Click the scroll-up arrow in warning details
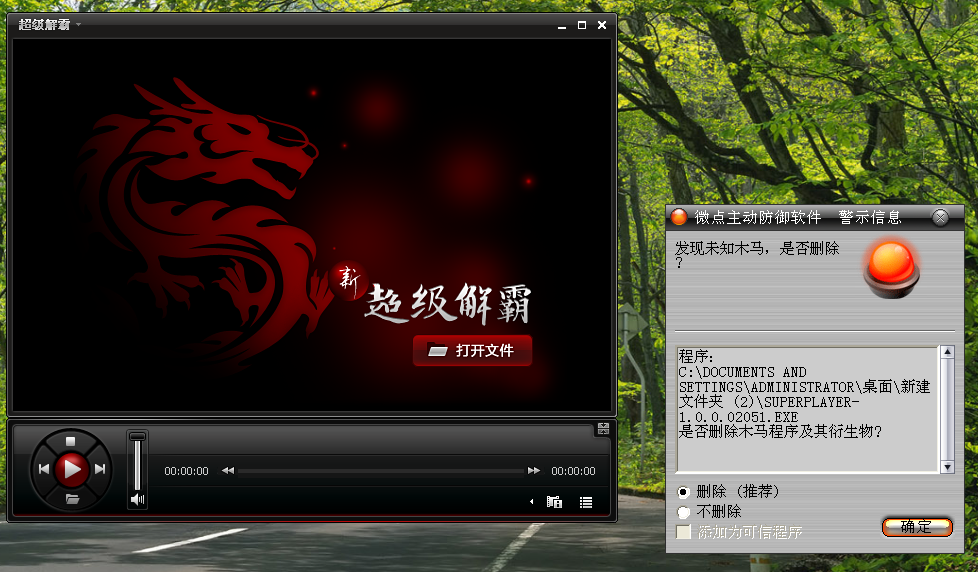Image resolution: width=978 pixels, height=572 pixels. pyautogui.click(x=947, y=352)
